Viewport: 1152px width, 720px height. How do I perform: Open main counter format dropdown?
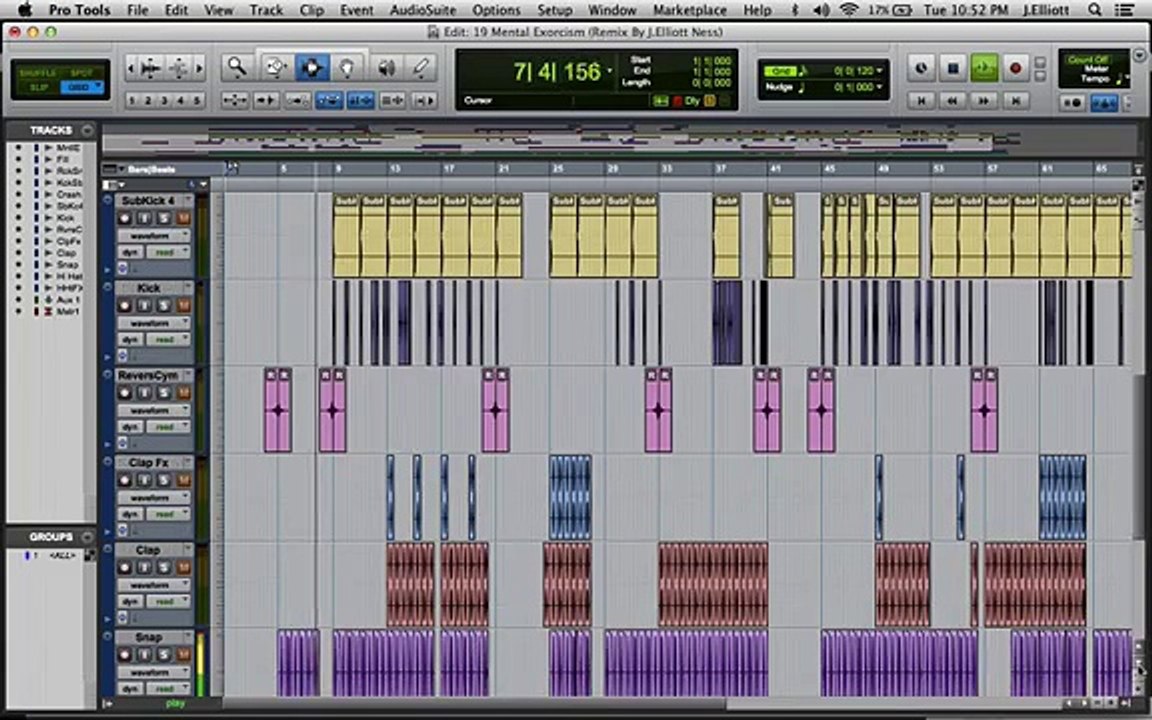[x=609, y=71]
